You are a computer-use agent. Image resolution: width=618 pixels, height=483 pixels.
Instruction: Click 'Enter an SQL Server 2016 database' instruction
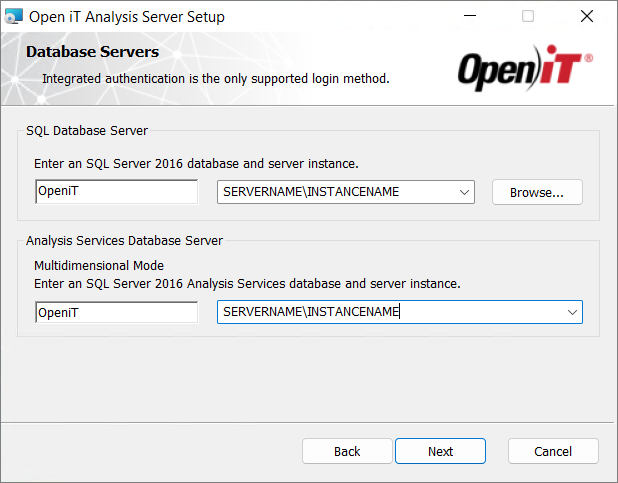[x=196, y=163]
